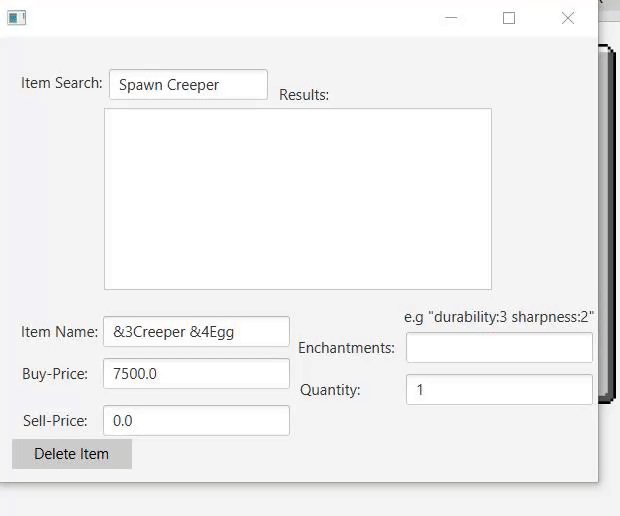This screenshot has width=620, height=516.
Task: Click the "Item Search:" label
Action: tap(62, 83)
